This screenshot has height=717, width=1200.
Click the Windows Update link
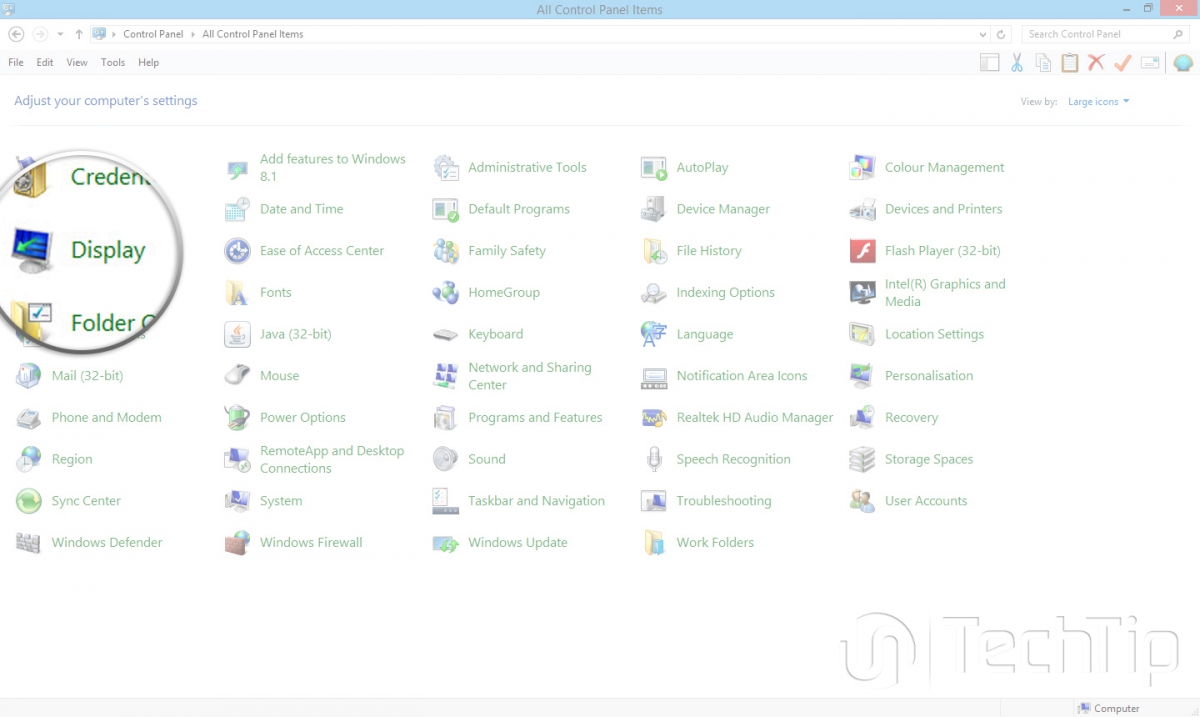point(517,543)
